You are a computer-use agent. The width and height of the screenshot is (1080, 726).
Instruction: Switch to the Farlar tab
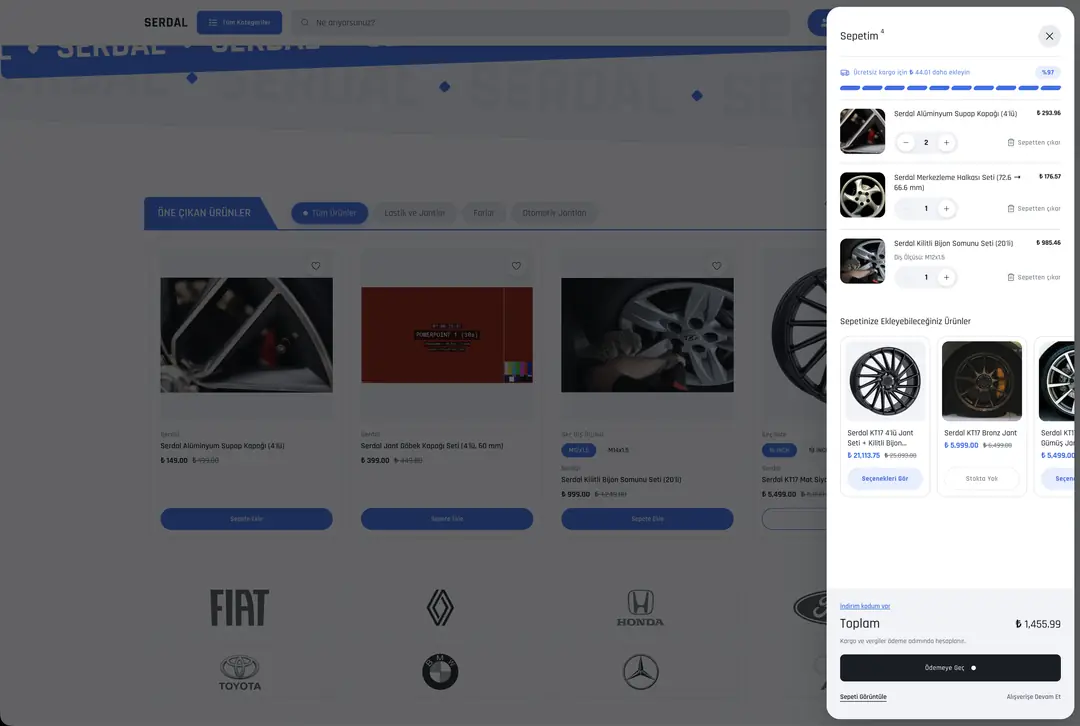(484, 213)
